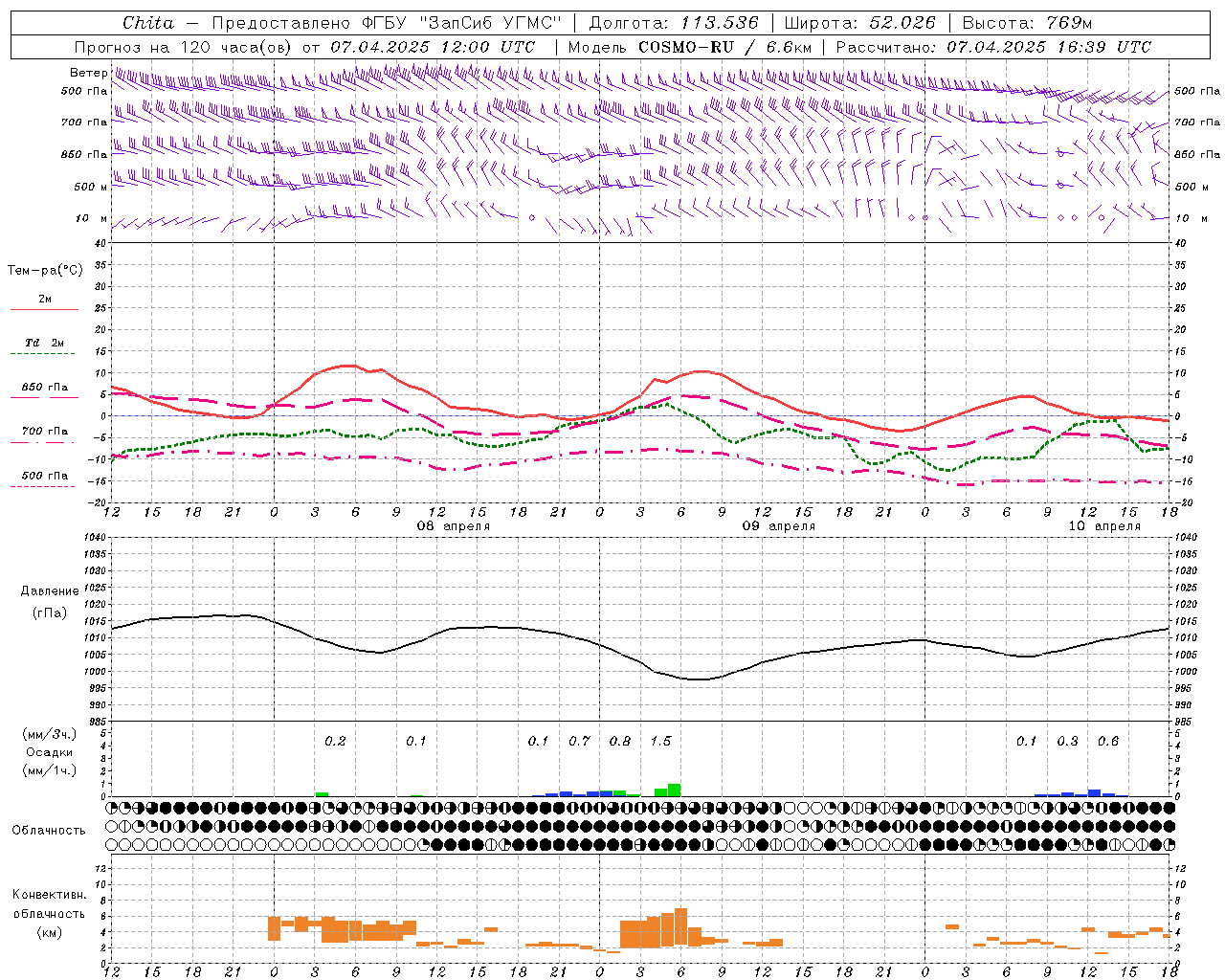Image resolution: width=1225 pixels, height=980 pixels.
Task: Click the "Широта: 52.026" latitude value
Action: point(860,23)
